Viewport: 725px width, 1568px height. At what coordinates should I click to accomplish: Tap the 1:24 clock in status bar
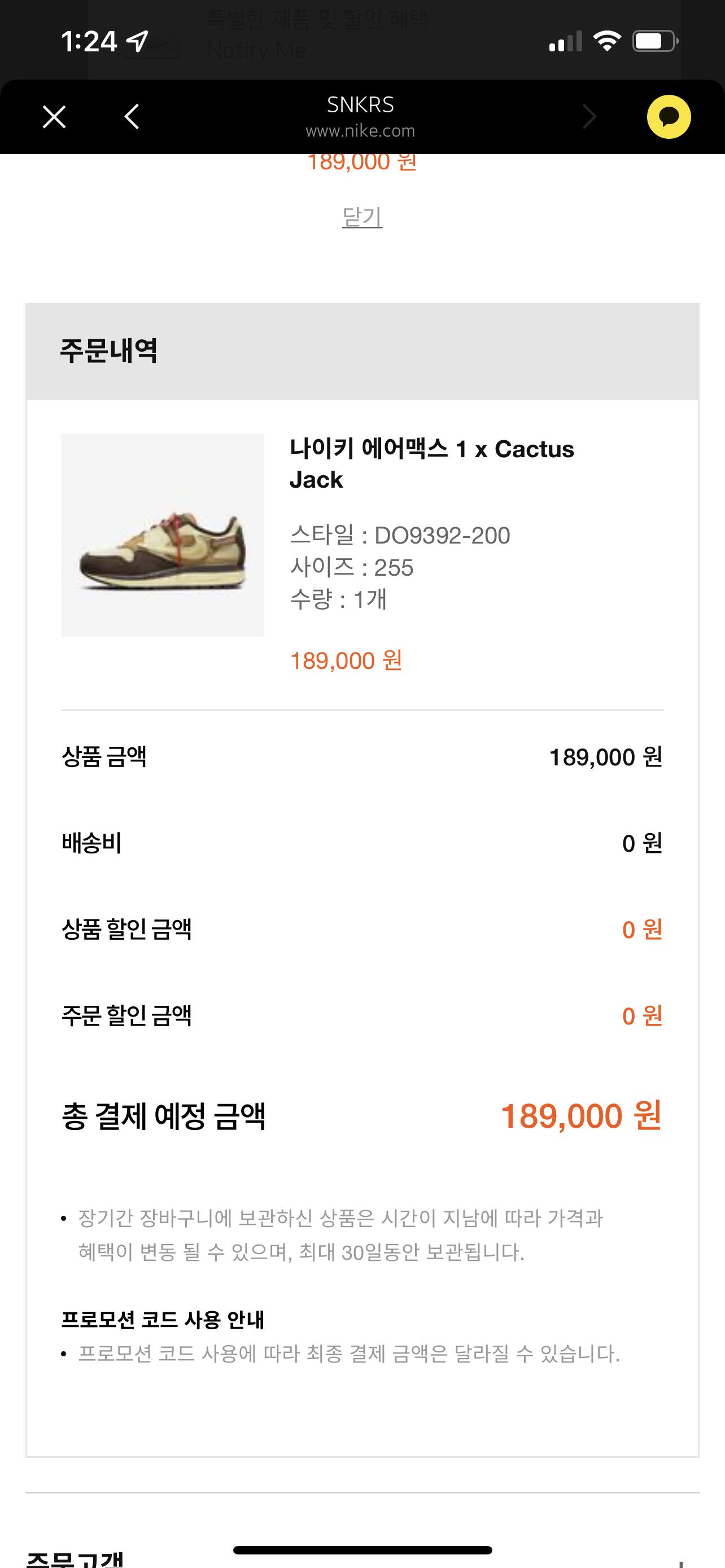[89, 41]
